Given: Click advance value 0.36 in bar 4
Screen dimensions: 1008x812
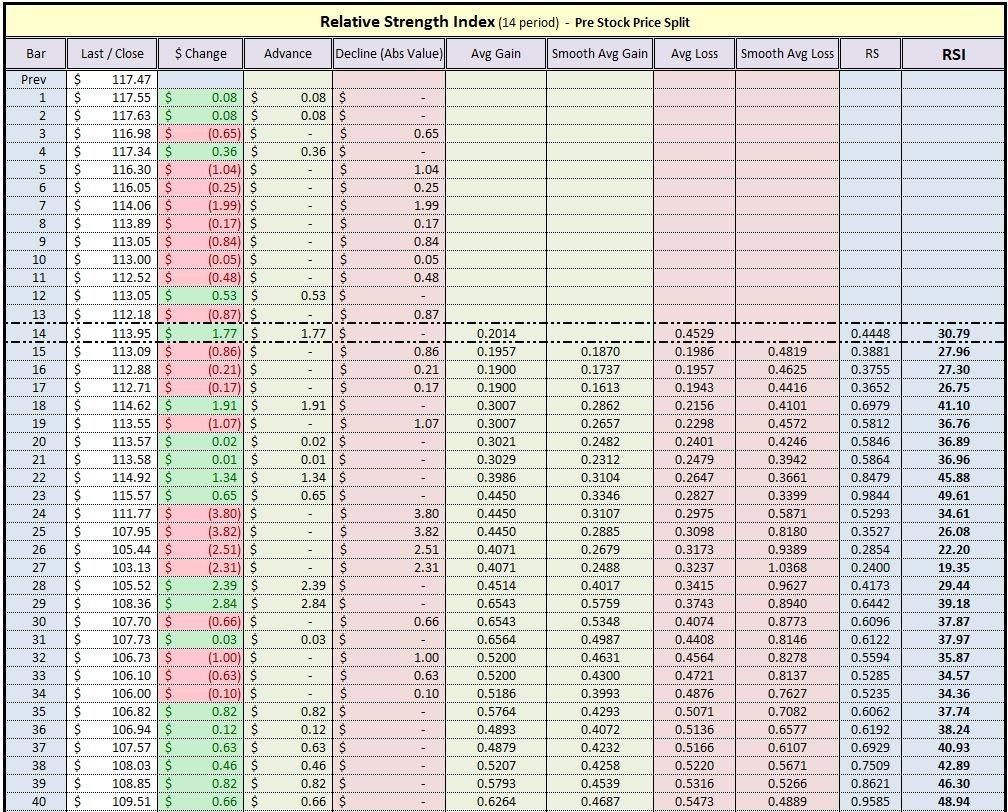Looking at the screenshot, I should click(x=287, y=152).
